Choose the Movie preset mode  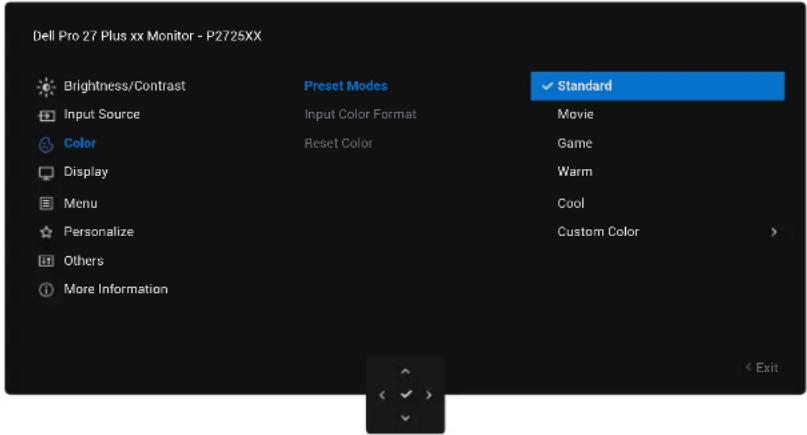575,114
